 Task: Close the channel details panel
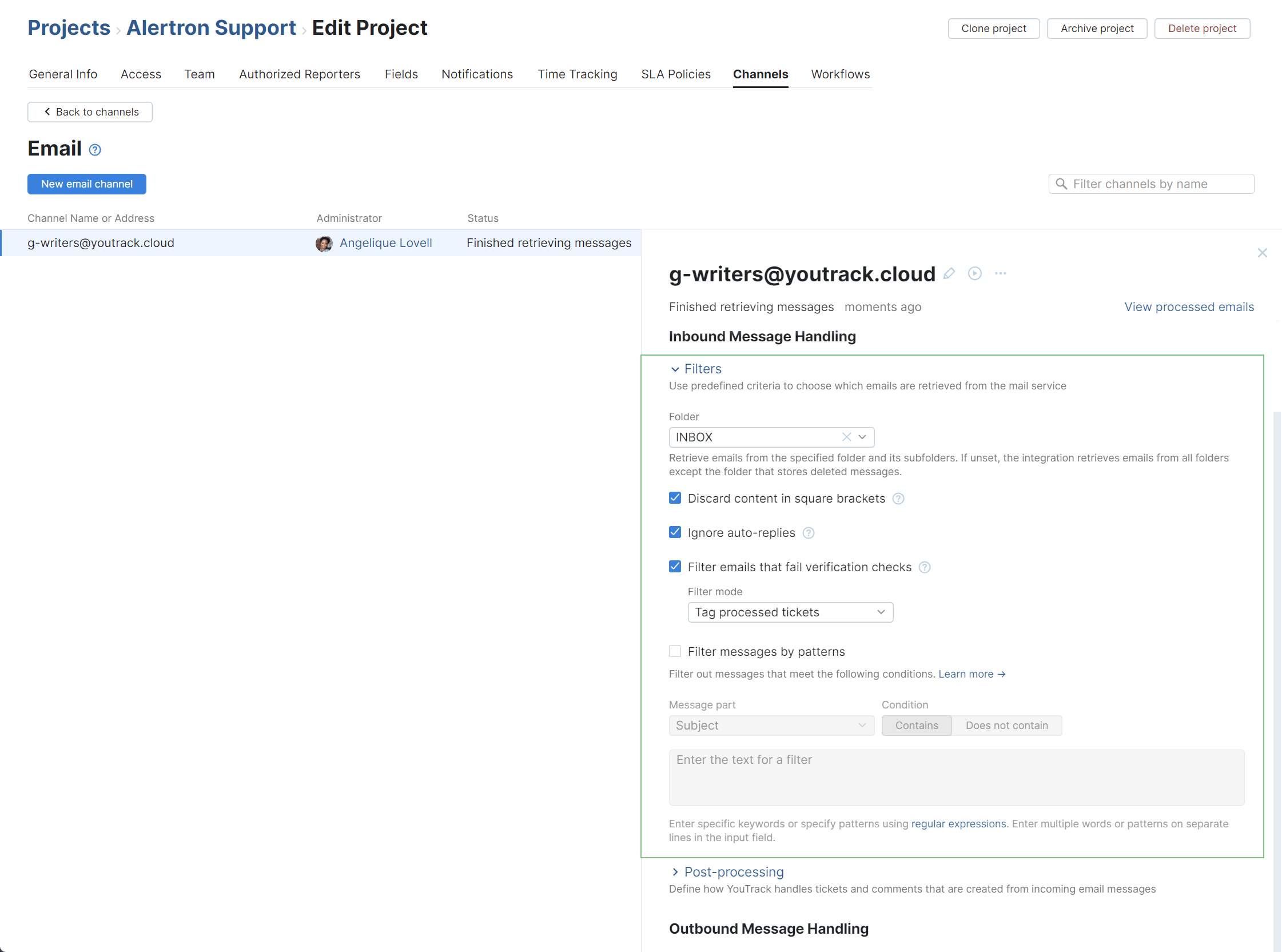pos(1262,253)
